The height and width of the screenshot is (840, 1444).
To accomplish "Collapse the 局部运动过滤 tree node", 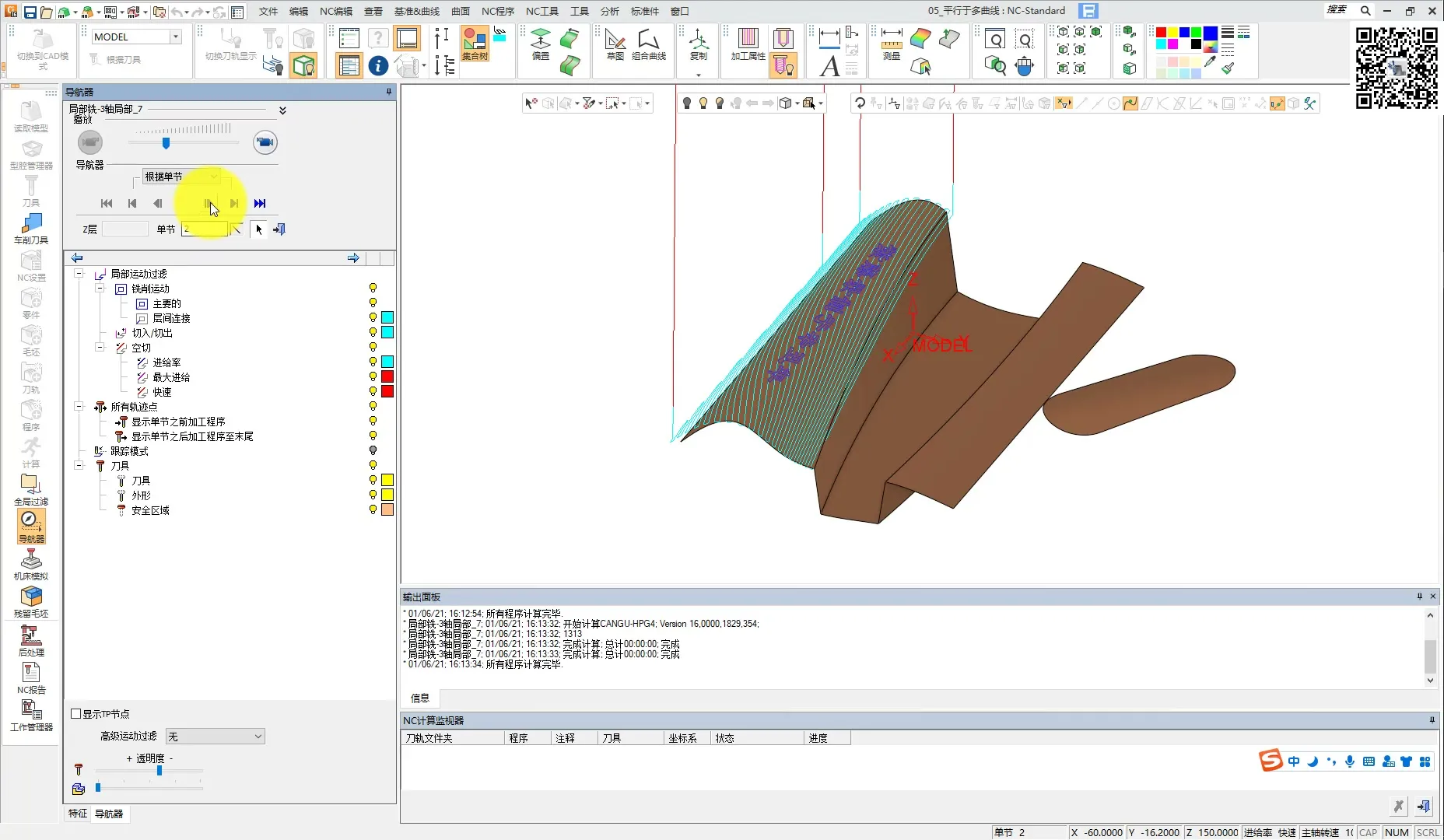I will pos(79,274).
